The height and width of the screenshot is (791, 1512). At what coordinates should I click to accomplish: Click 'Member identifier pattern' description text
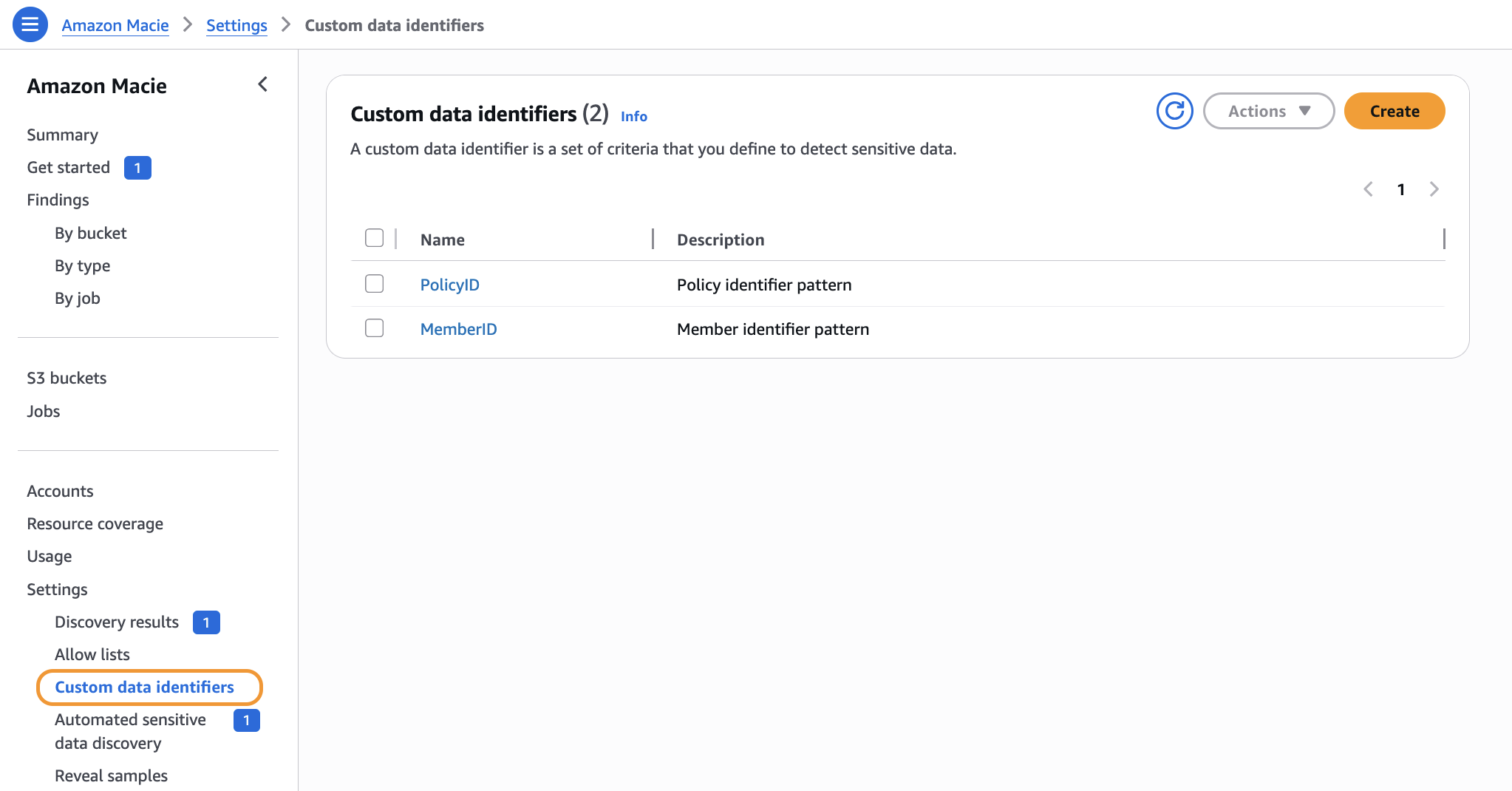(773, 329)
